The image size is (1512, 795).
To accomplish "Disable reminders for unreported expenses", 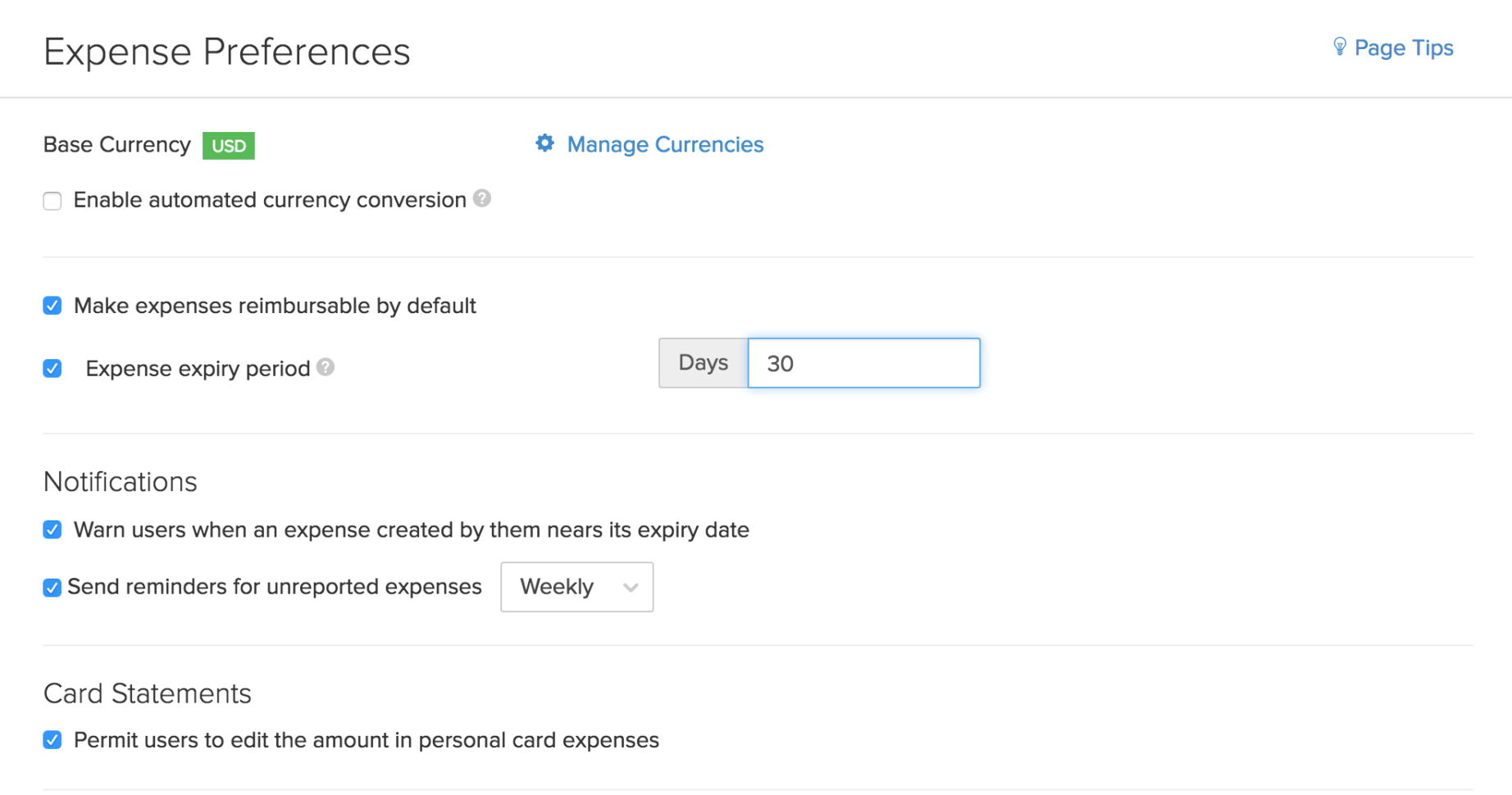I will pyautogui.click(x=52, y=587).
